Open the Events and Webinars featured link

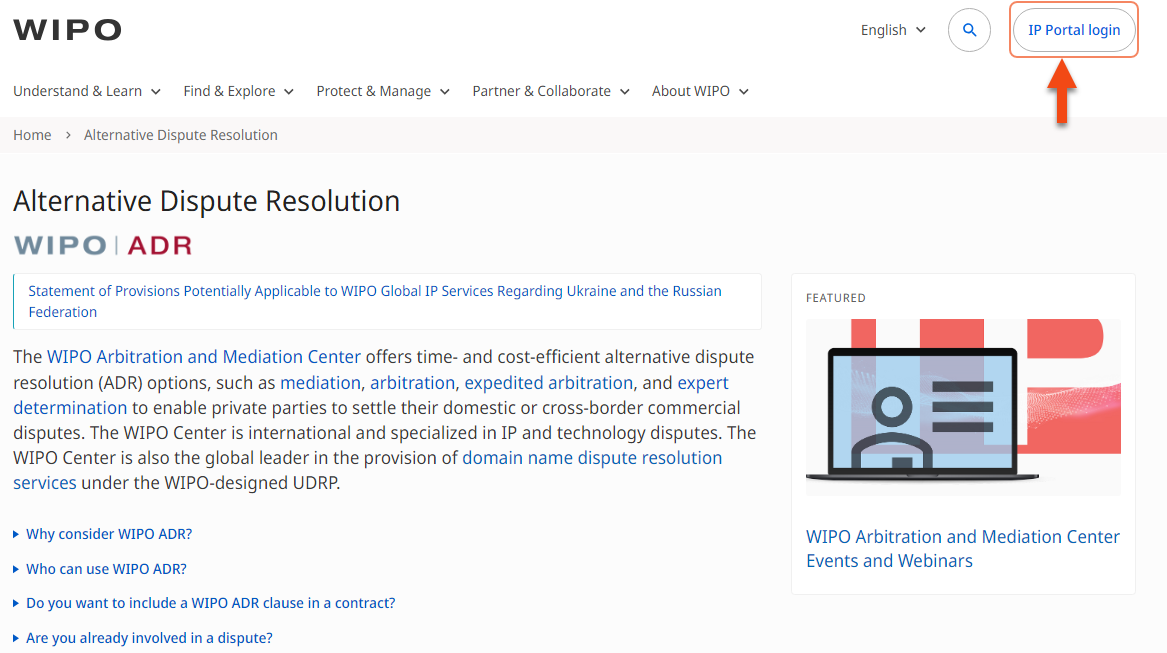[962, 549]
